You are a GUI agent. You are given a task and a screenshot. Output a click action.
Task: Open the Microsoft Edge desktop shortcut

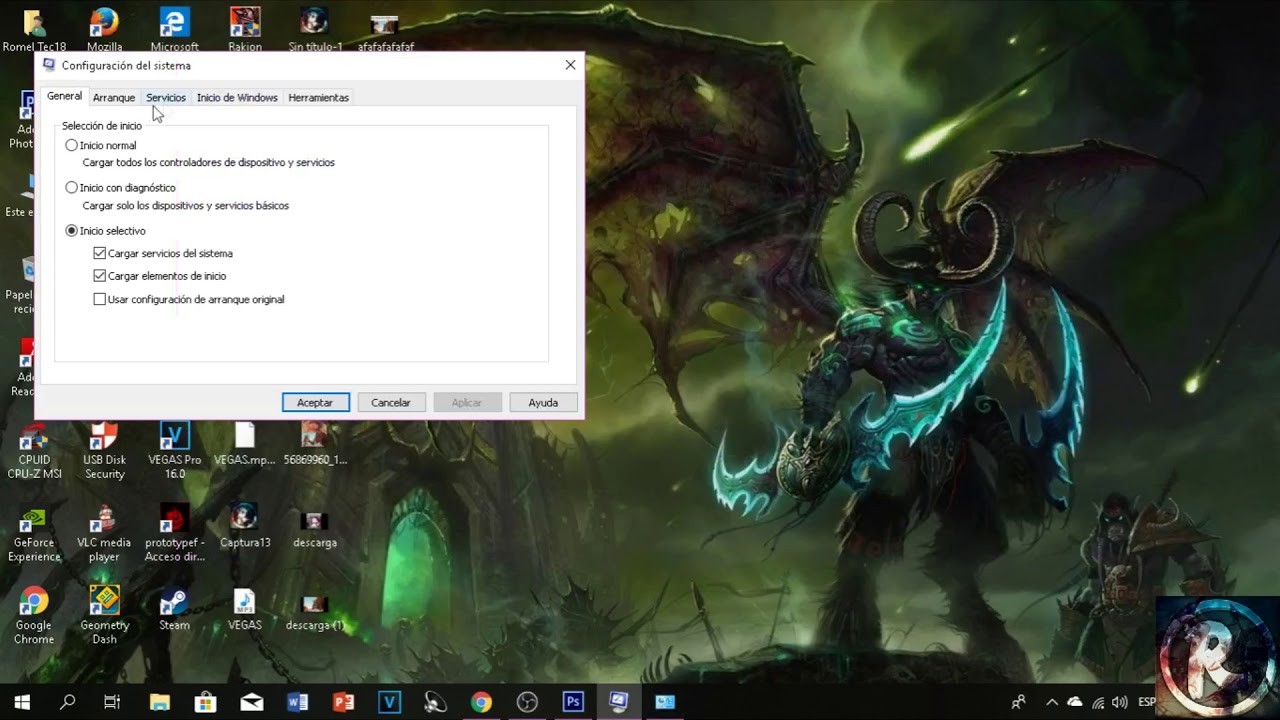pyautogui.click(x=174, y=29)
